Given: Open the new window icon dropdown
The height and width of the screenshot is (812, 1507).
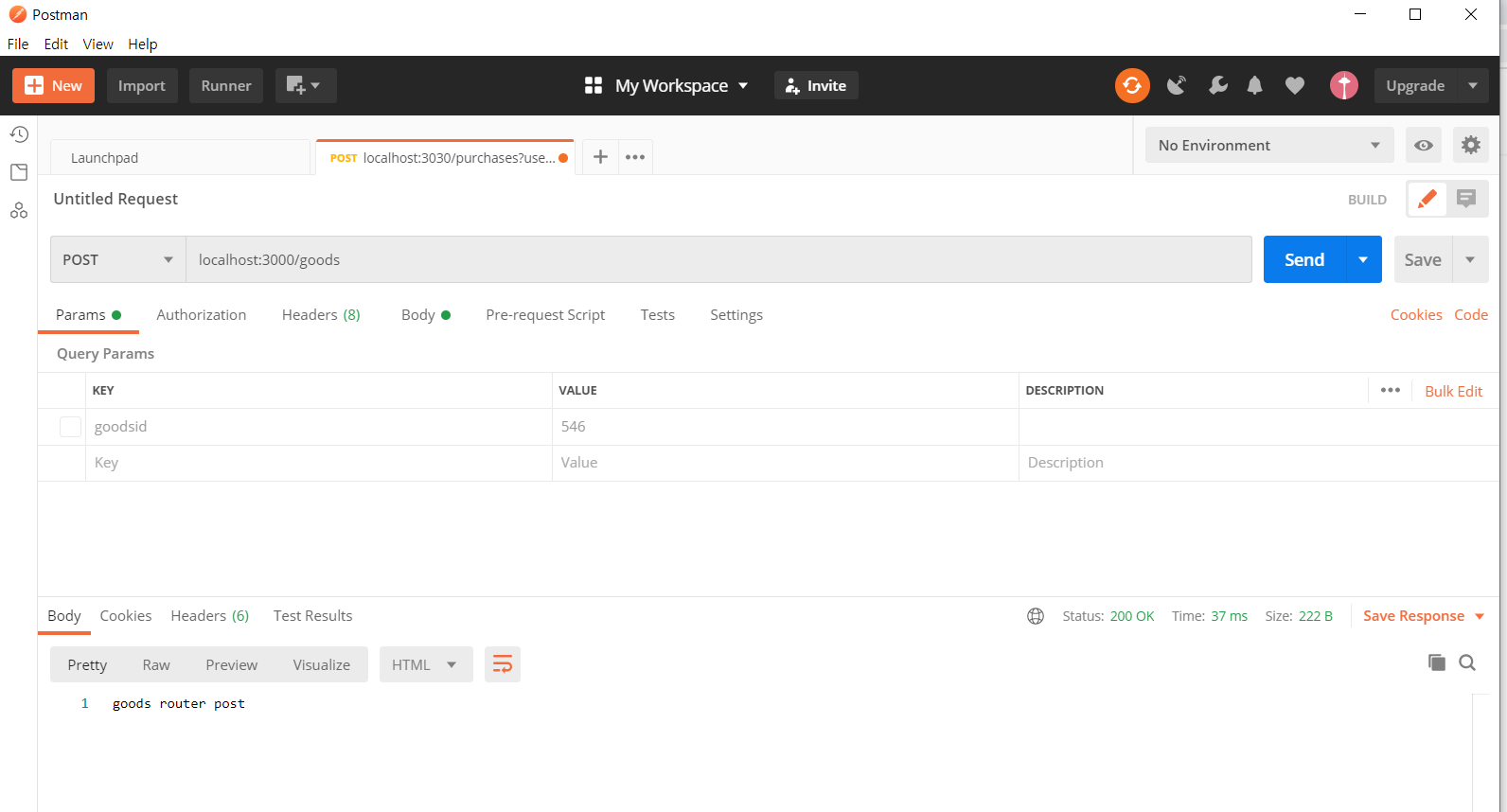Looking at the screenshot, I should click(305, 85).
